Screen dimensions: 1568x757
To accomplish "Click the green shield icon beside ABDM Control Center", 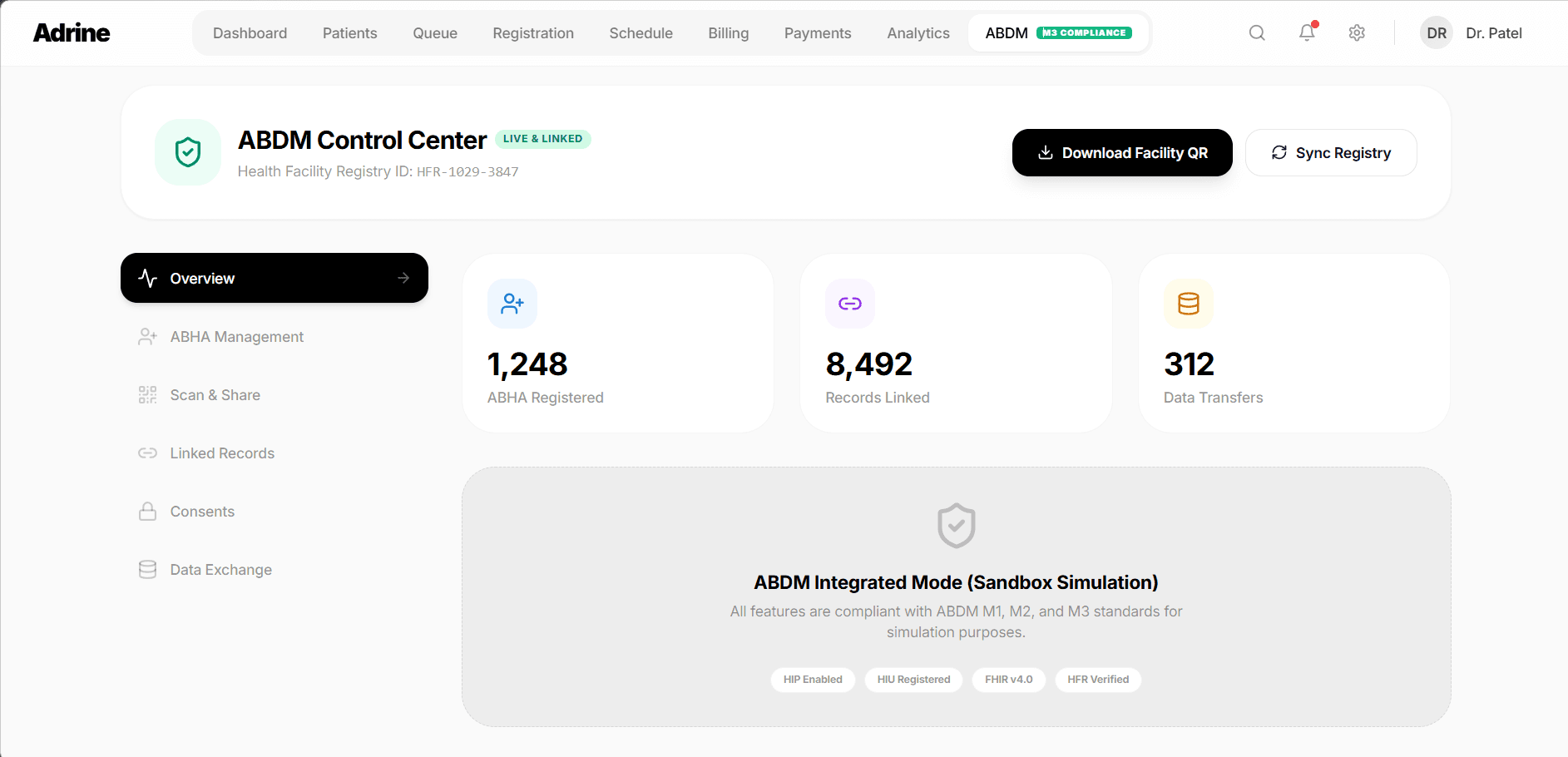I will [188, 152].
